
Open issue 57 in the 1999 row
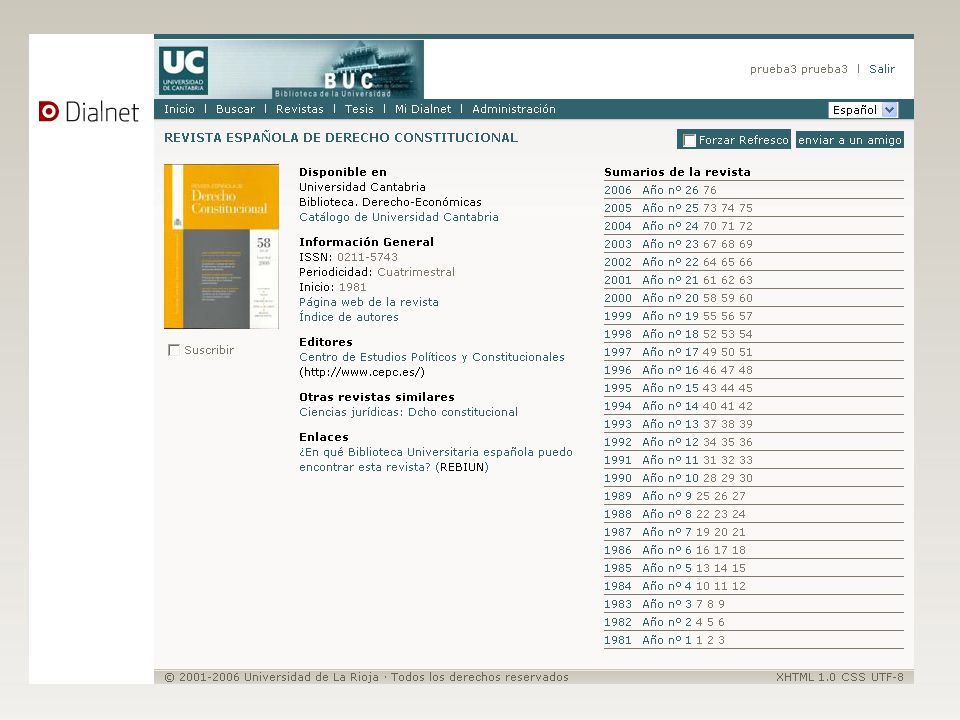tap(746, 316)
